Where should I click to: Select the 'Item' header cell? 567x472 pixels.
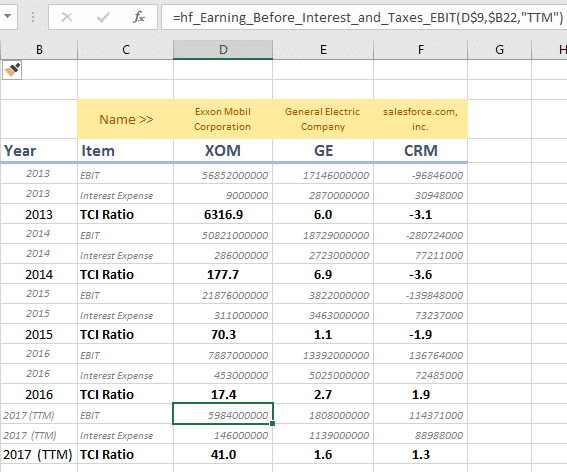[125, 150]
